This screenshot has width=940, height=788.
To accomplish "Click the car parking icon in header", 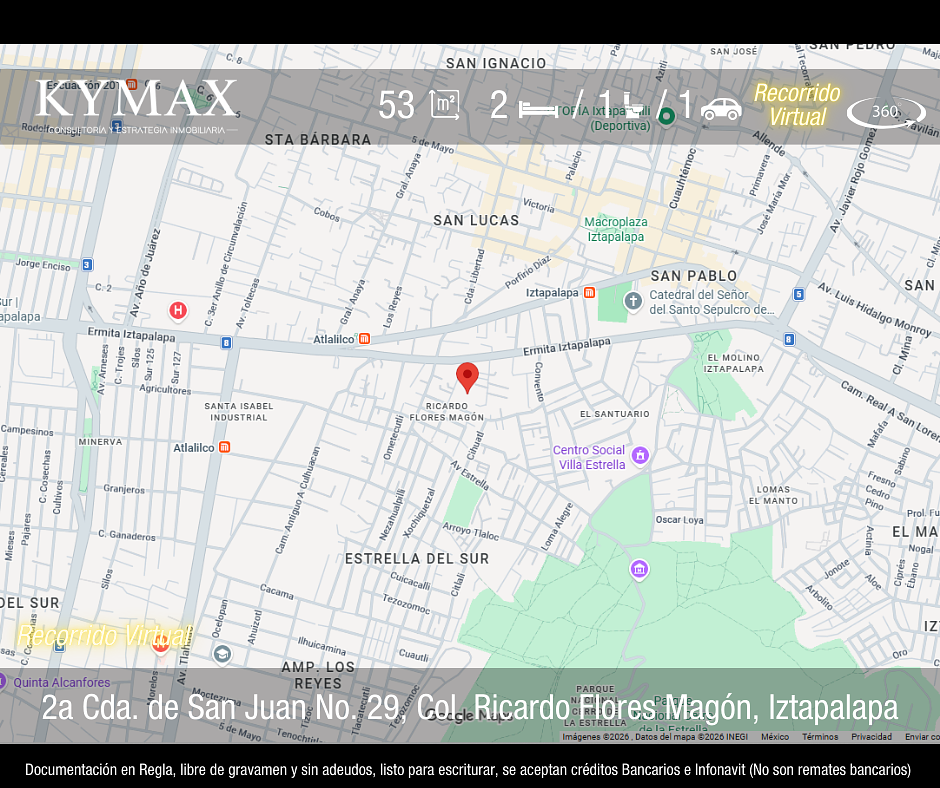I will tap(721, 108).
